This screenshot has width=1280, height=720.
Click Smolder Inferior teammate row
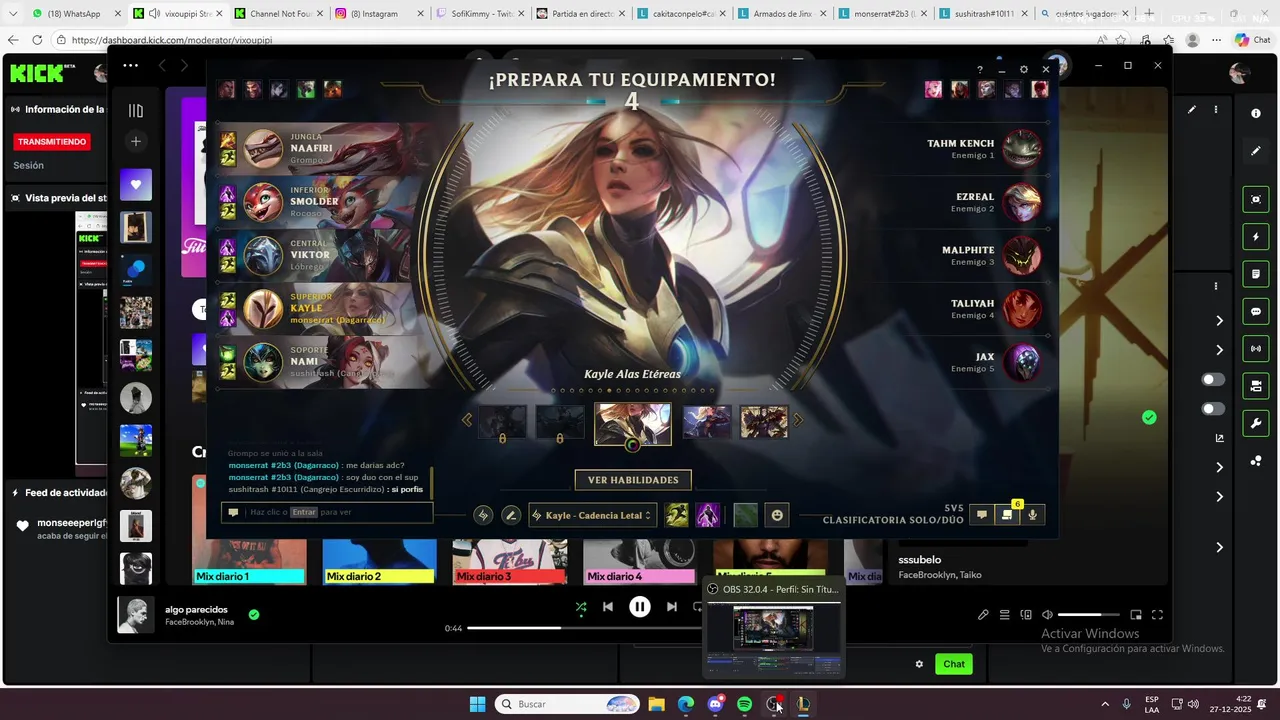[x=323, y=202]
